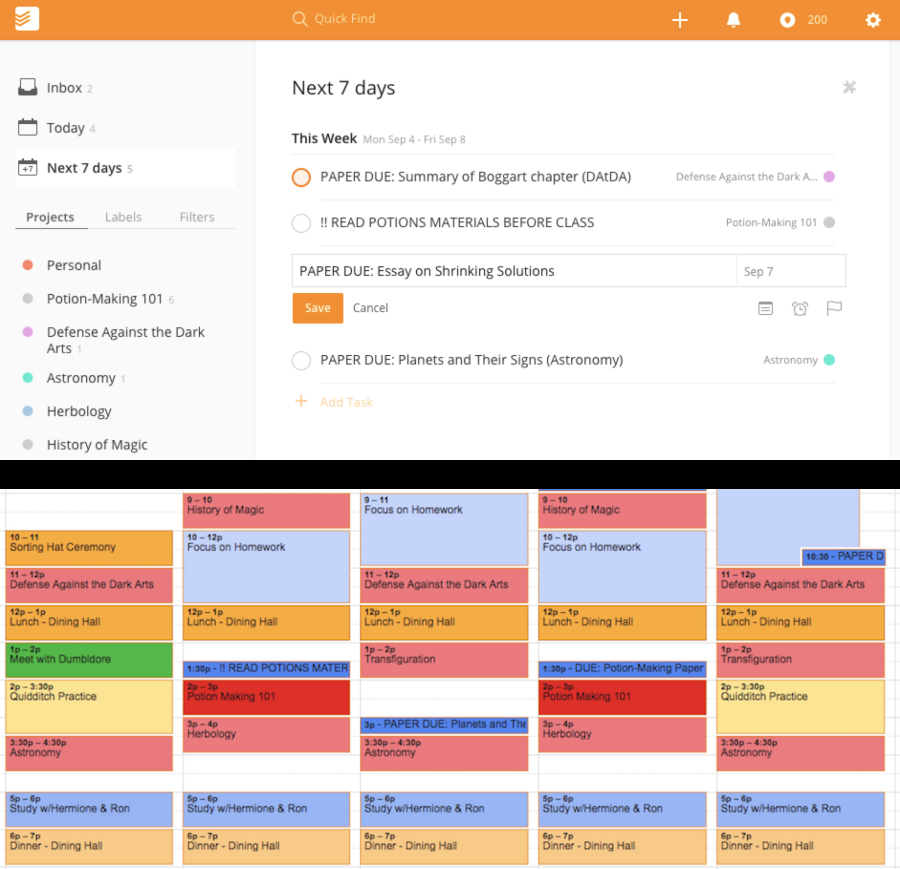Open the !! READ POTIONS MATERIALS BEFORE CLASS task text
Viewport: 900px width, 869px height.
[x=457, y=222]
